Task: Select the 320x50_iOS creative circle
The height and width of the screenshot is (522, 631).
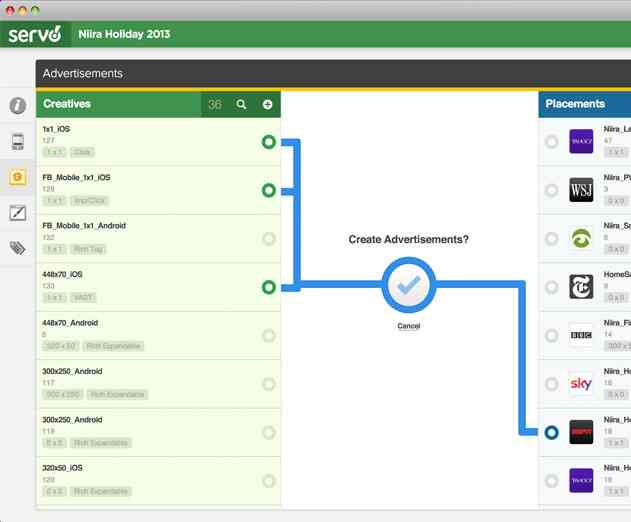Action: tap(269, 481)
